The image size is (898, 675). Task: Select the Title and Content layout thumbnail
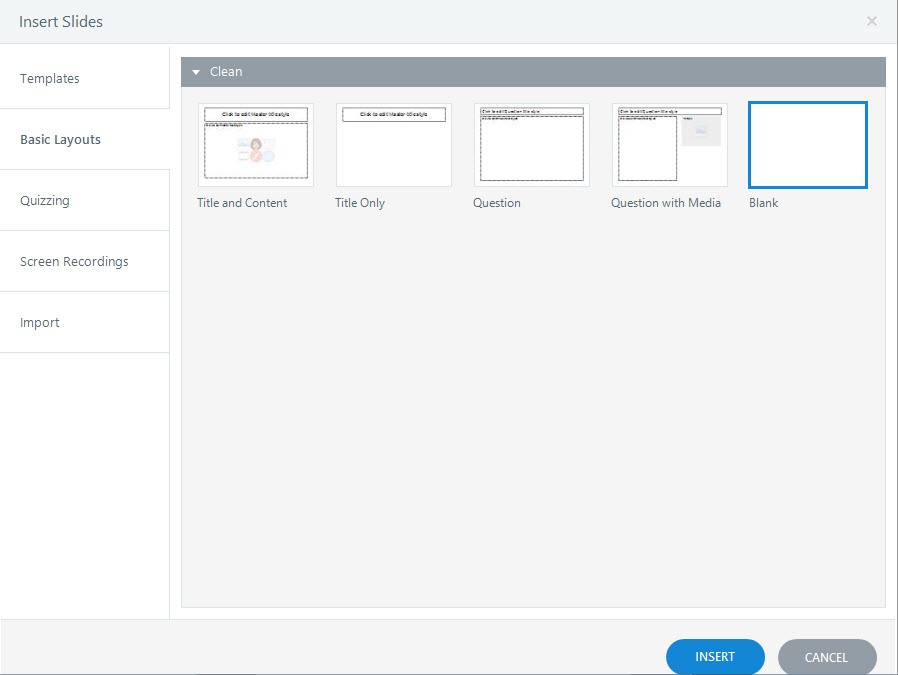256,145
